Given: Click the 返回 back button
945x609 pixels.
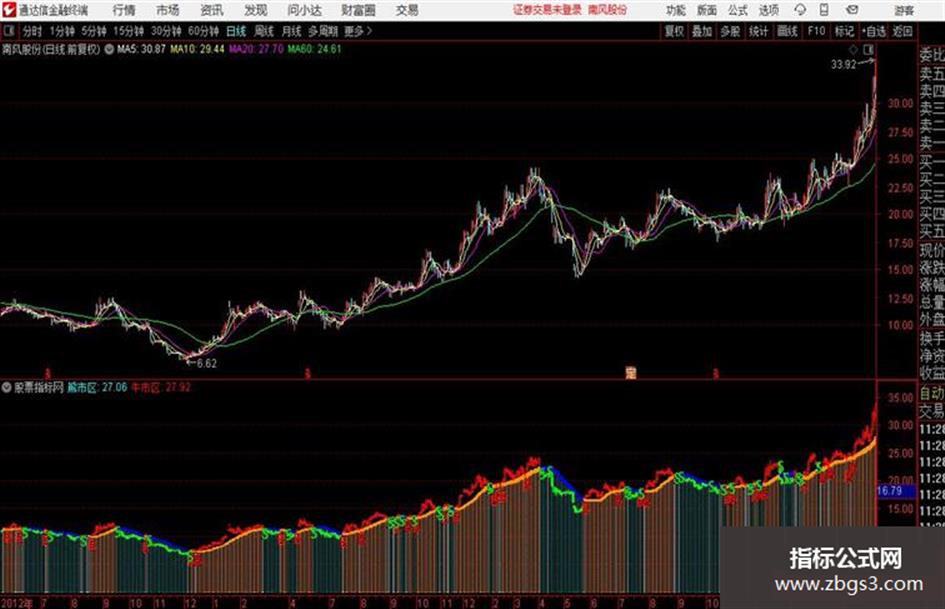Looking at the screenshot, I should tap(902, 31).
